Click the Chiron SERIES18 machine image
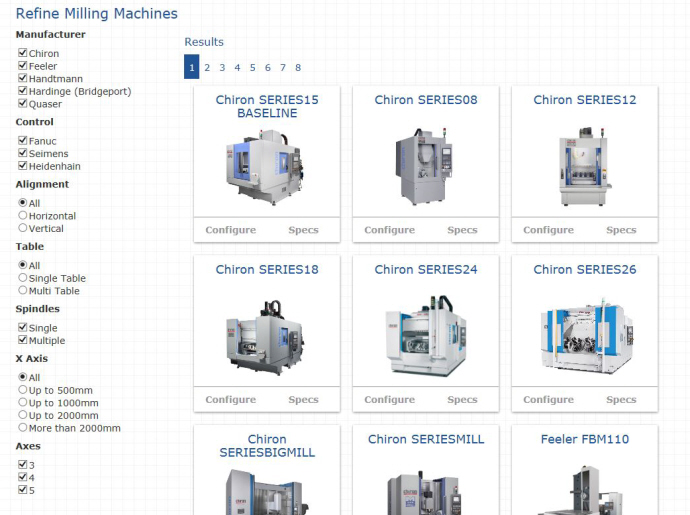 (x=265, y=338)
